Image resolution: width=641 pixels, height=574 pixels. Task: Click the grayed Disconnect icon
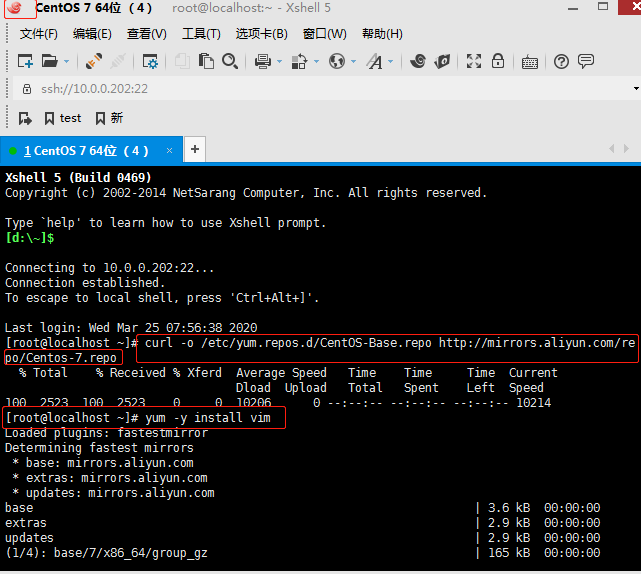[x=118, y=61]
